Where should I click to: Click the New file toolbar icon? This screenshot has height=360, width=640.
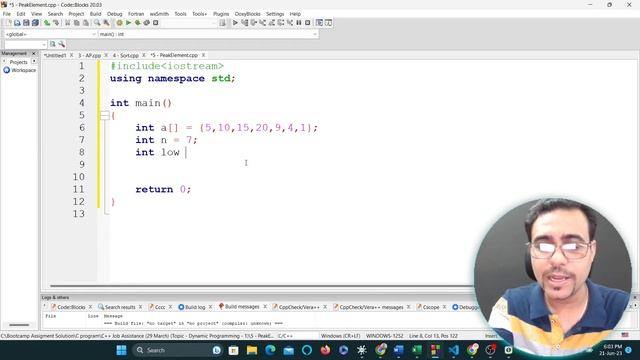pyautogui.click(x=8, y=23)
